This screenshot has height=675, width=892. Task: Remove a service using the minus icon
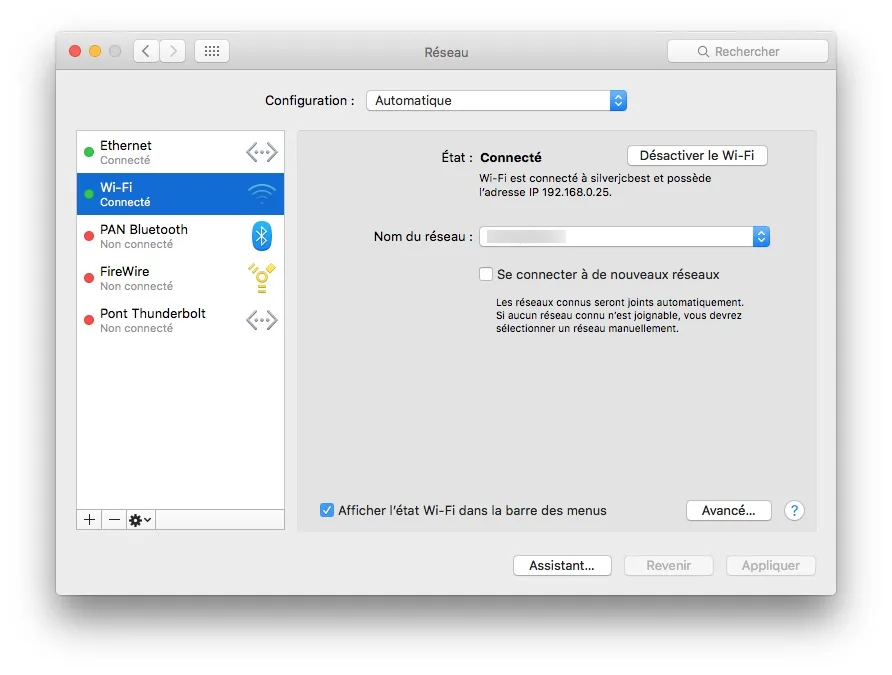[x=114, y=519]
